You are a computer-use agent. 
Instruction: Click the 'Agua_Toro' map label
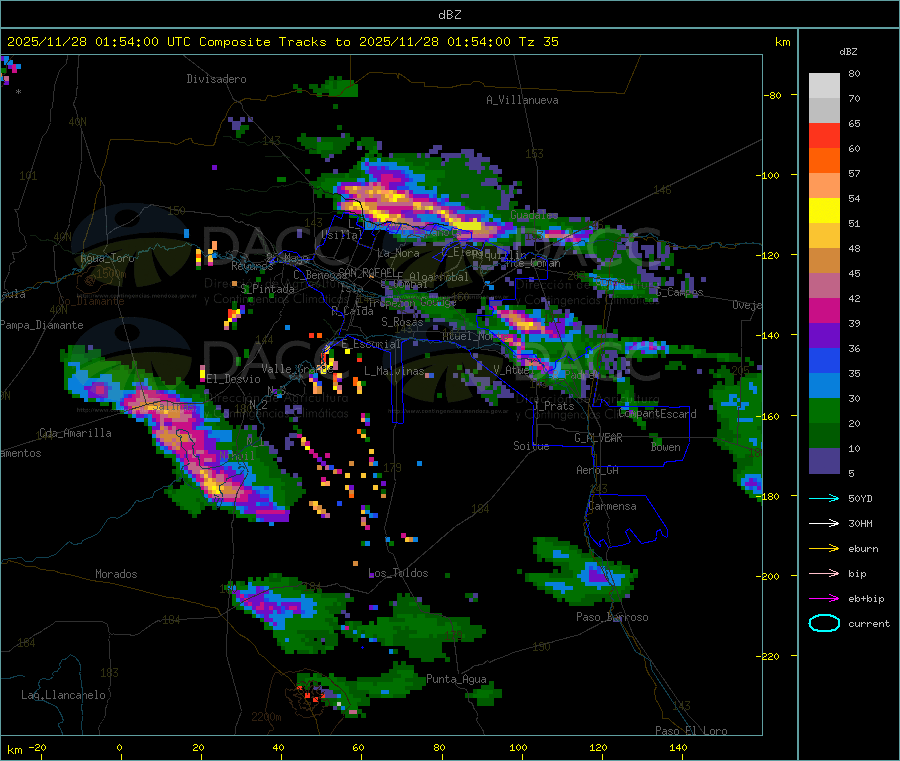coord(107,258)
